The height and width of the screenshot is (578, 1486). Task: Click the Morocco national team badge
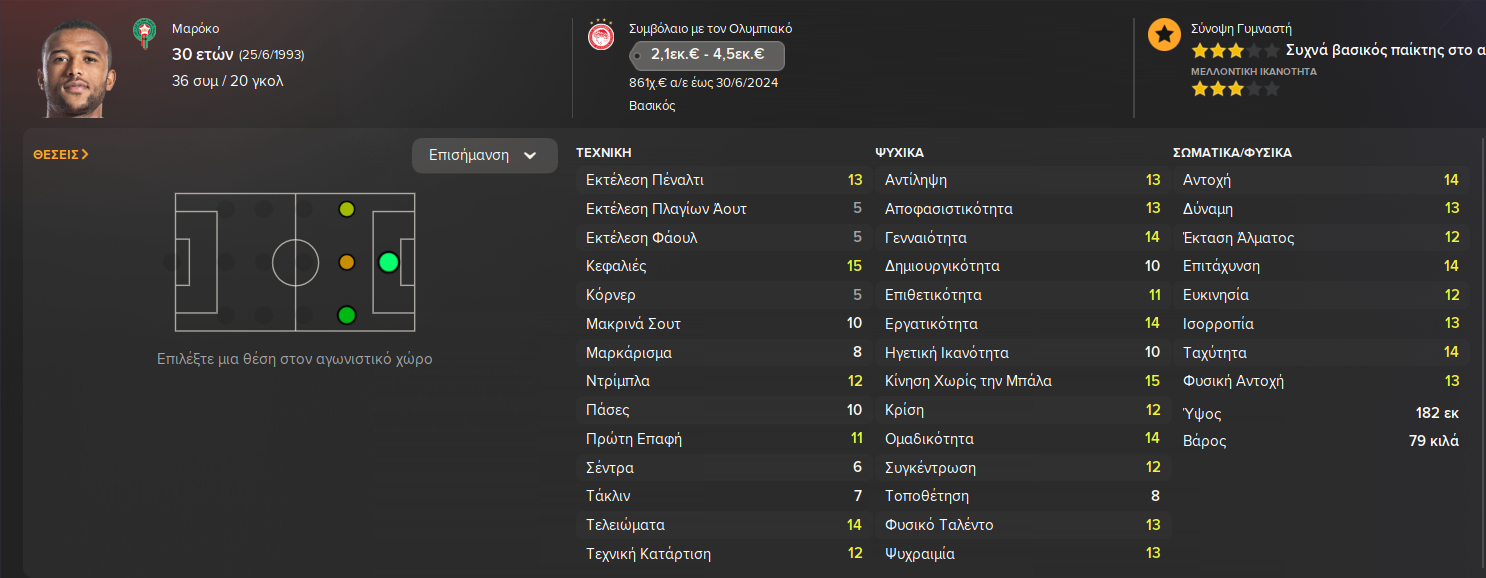tap(145, 33)
